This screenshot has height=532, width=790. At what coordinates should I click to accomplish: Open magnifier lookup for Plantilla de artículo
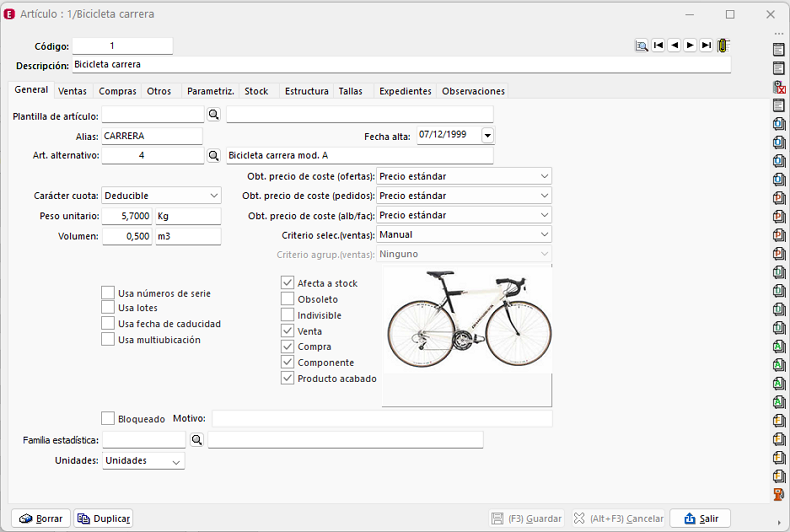click(x=214, y=115)
